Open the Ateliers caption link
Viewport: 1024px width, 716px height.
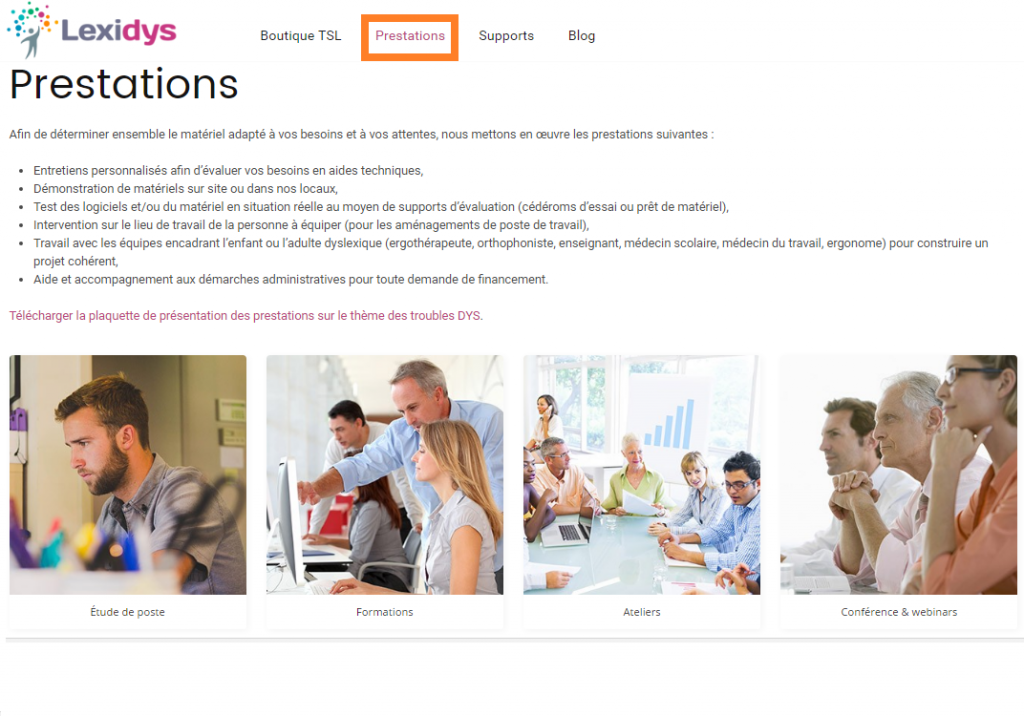[641, 612]
